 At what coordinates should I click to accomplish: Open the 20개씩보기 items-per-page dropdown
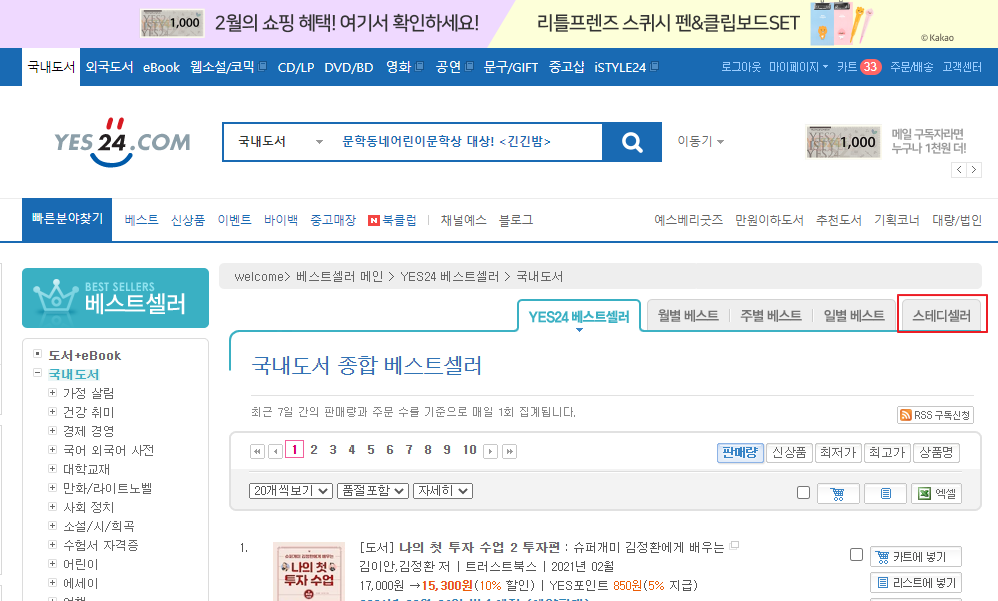click(291, 491)
